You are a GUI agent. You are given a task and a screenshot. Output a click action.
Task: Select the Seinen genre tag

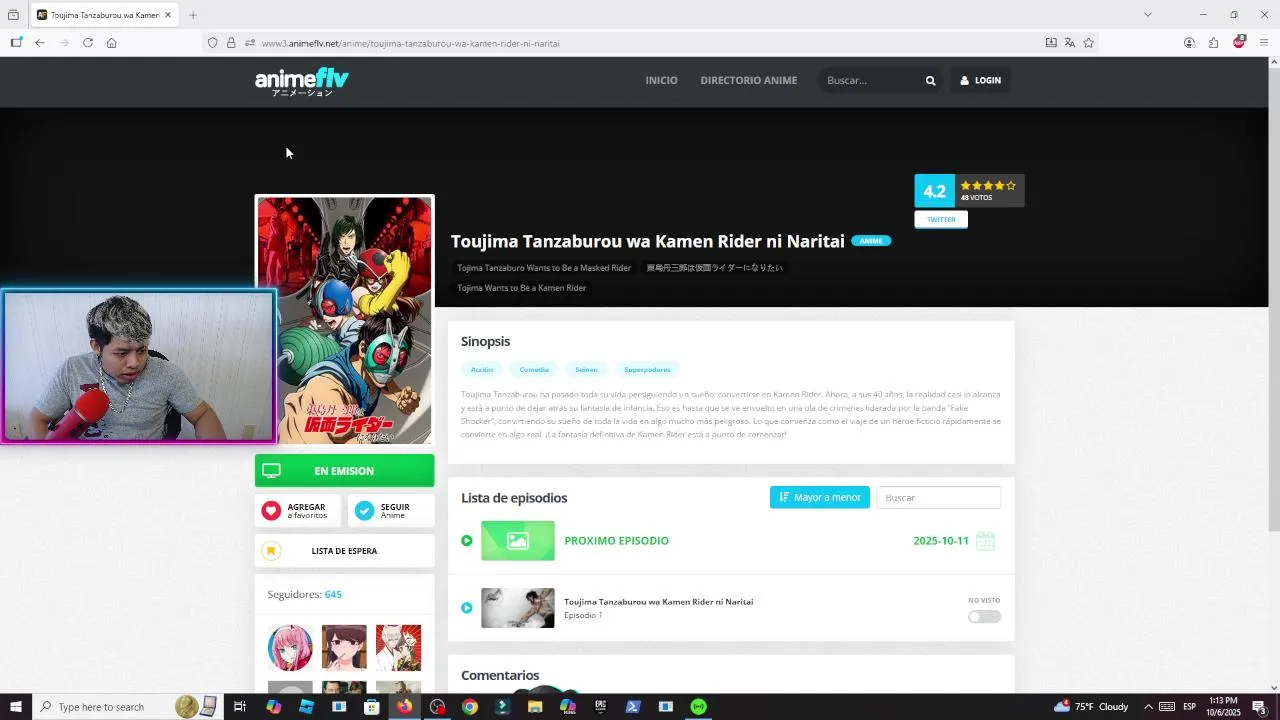pos(586,369)
